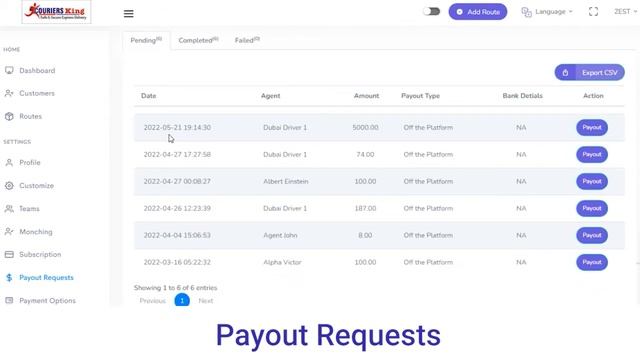Click Payout for the 5000.00 request
This screenshot has height=360, width=640.
592,127
